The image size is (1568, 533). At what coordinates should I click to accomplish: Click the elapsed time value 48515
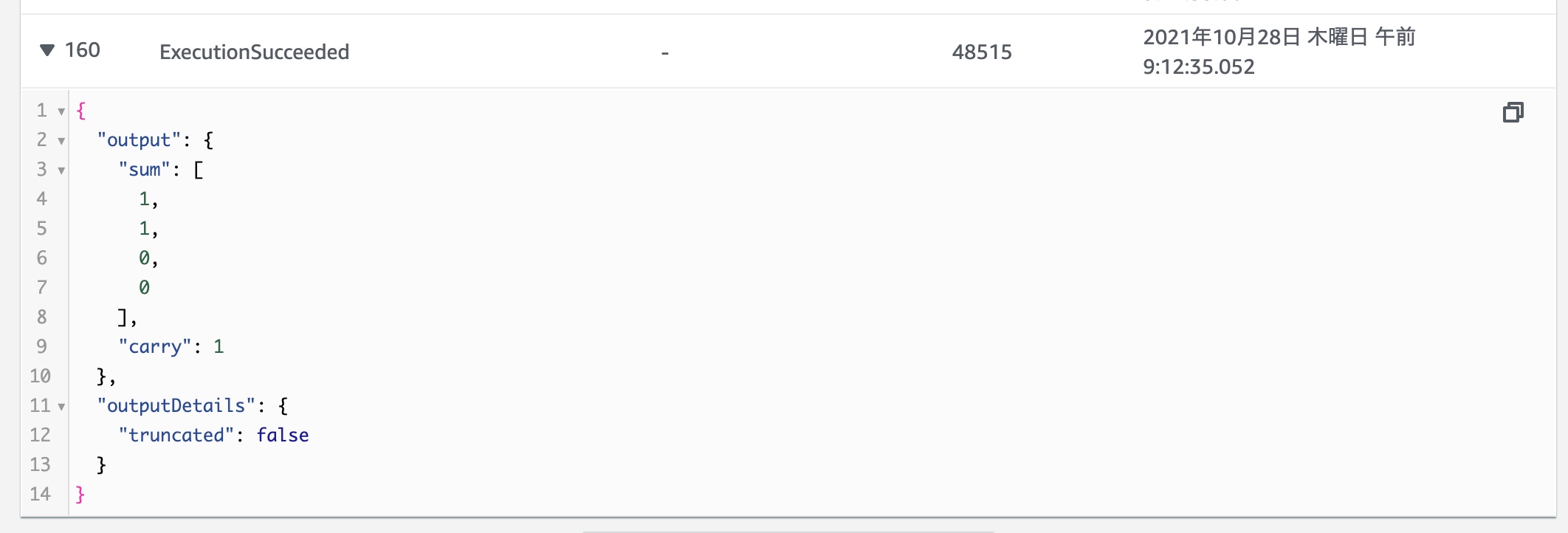(981, 52)
